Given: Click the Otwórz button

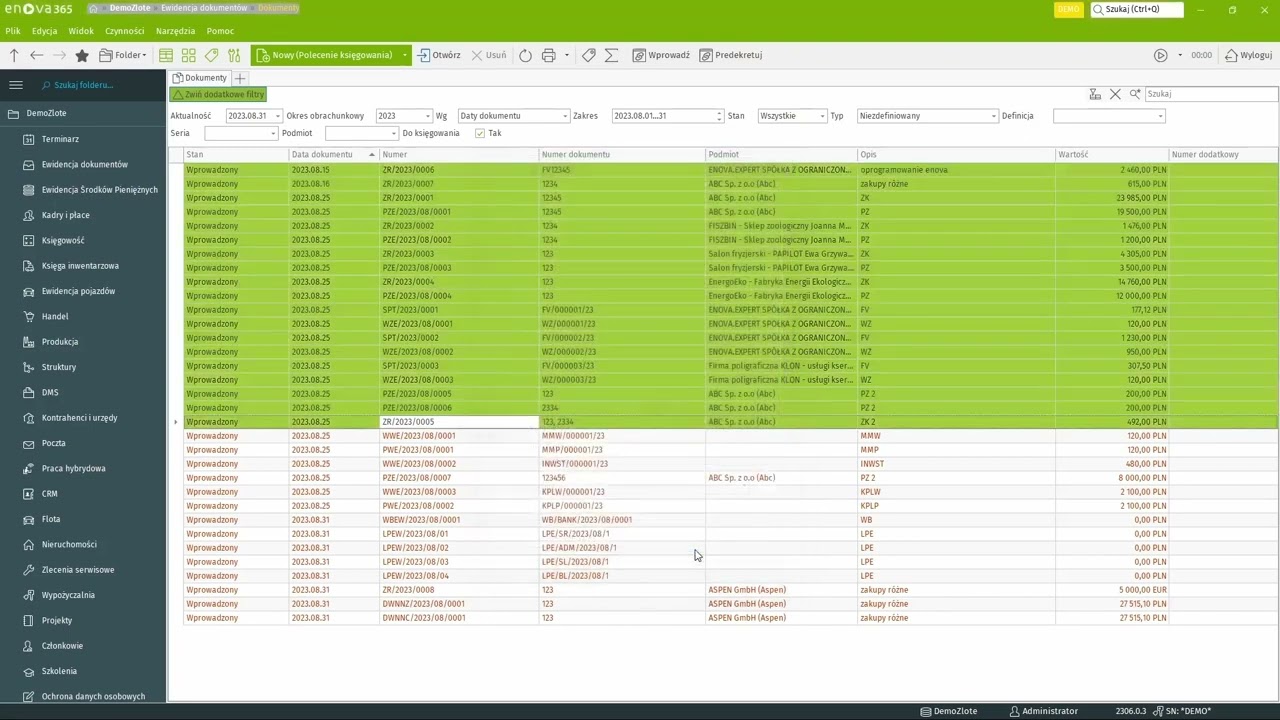Looking at the screenshot, I should click(x=439, y=55).
